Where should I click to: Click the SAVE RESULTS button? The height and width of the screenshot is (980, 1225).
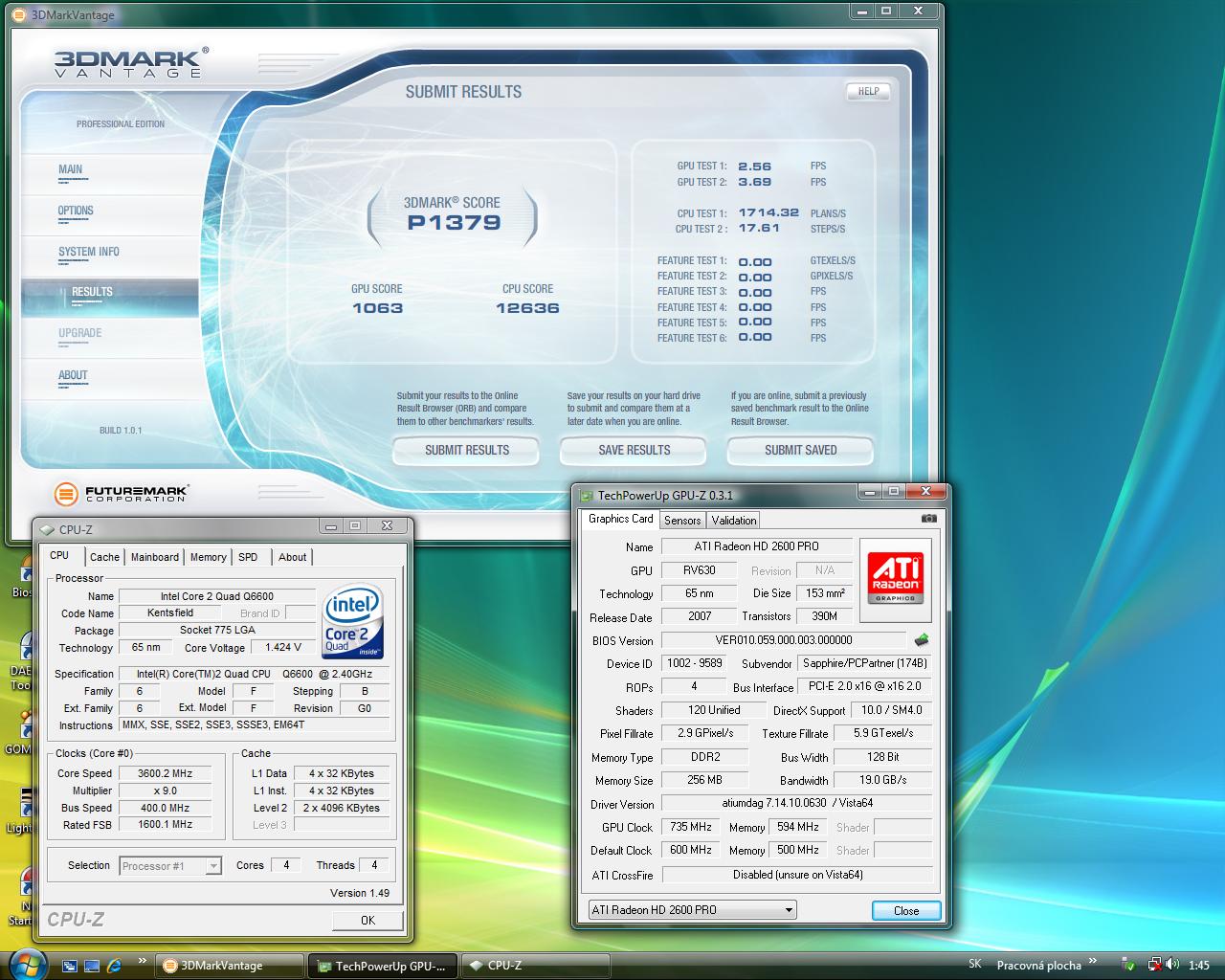[x=635, y=450]
